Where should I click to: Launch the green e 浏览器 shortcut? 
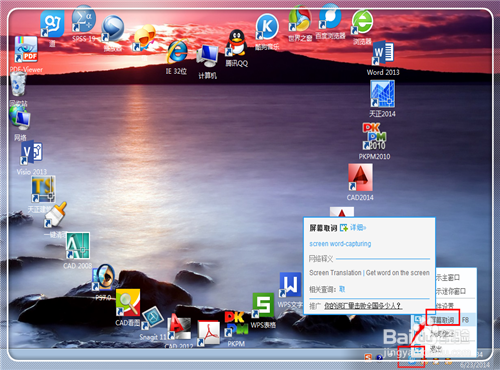362,22
